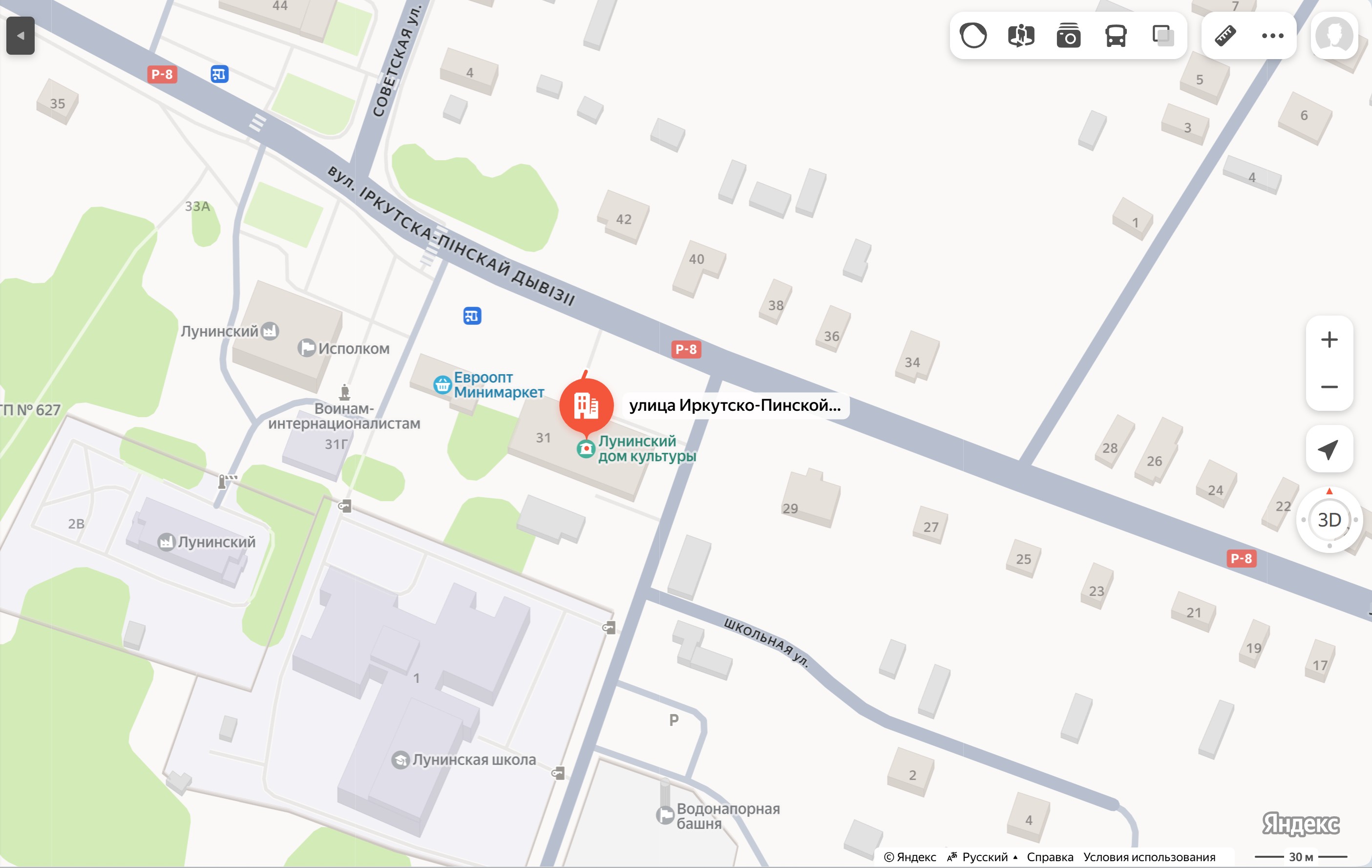Zoom out with the minus button

1330,387
